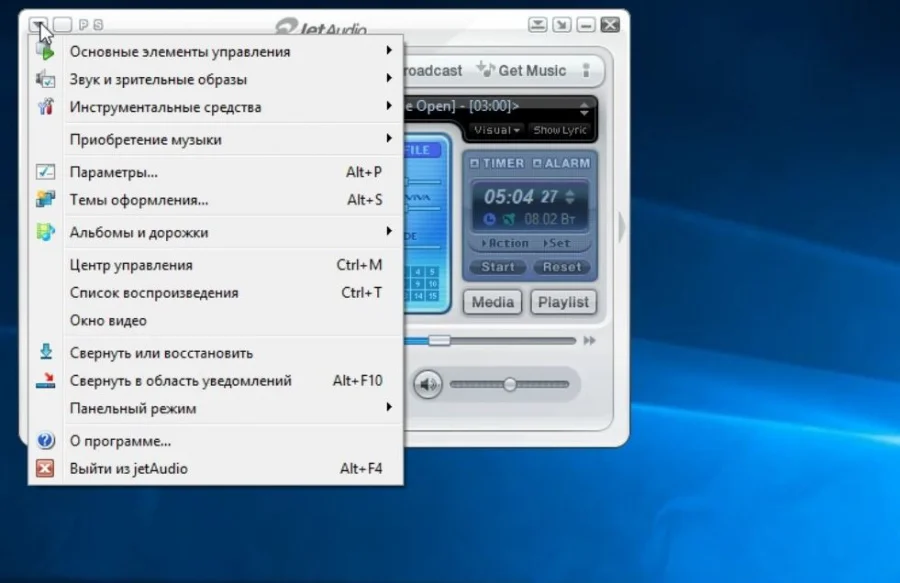Select Свернуть или восстановить
Screen dimensions: 900x583
[216, 352]
